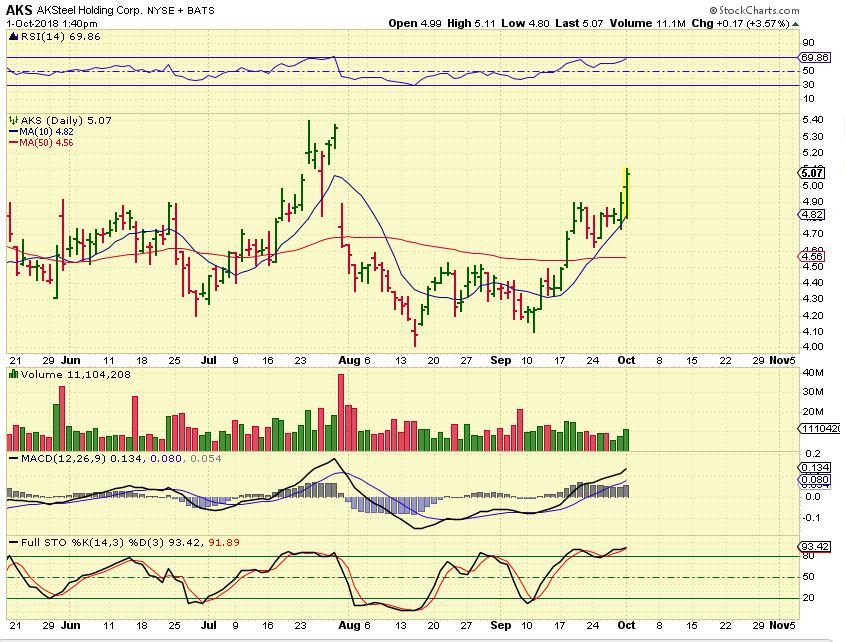Click the boxed 69.86 RSI value tag

pos(814,57)
